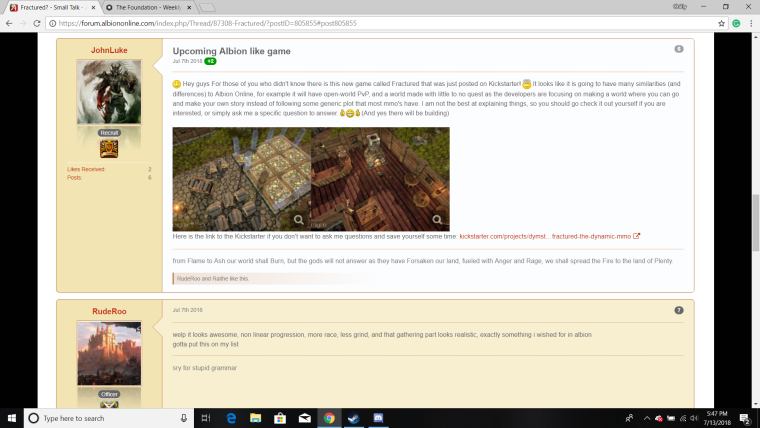Click JohnLuke's gold shield trophy icon
The width and height of the screenshot is (760, 428).
tap(109, 149)
